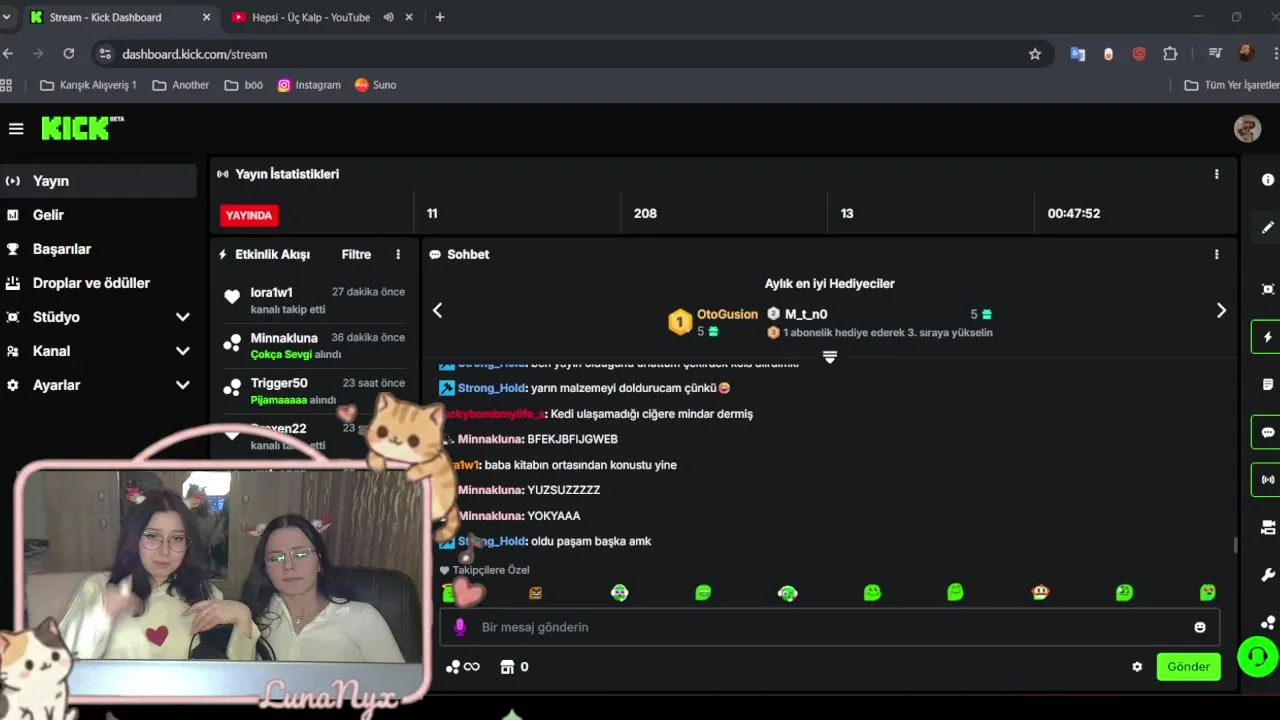Image resolution: width=1280 pixels, height=720 pixels.
Task: Open the OtoGusion top gifter link
Action: pyautogui.click(x=727, y=314)
